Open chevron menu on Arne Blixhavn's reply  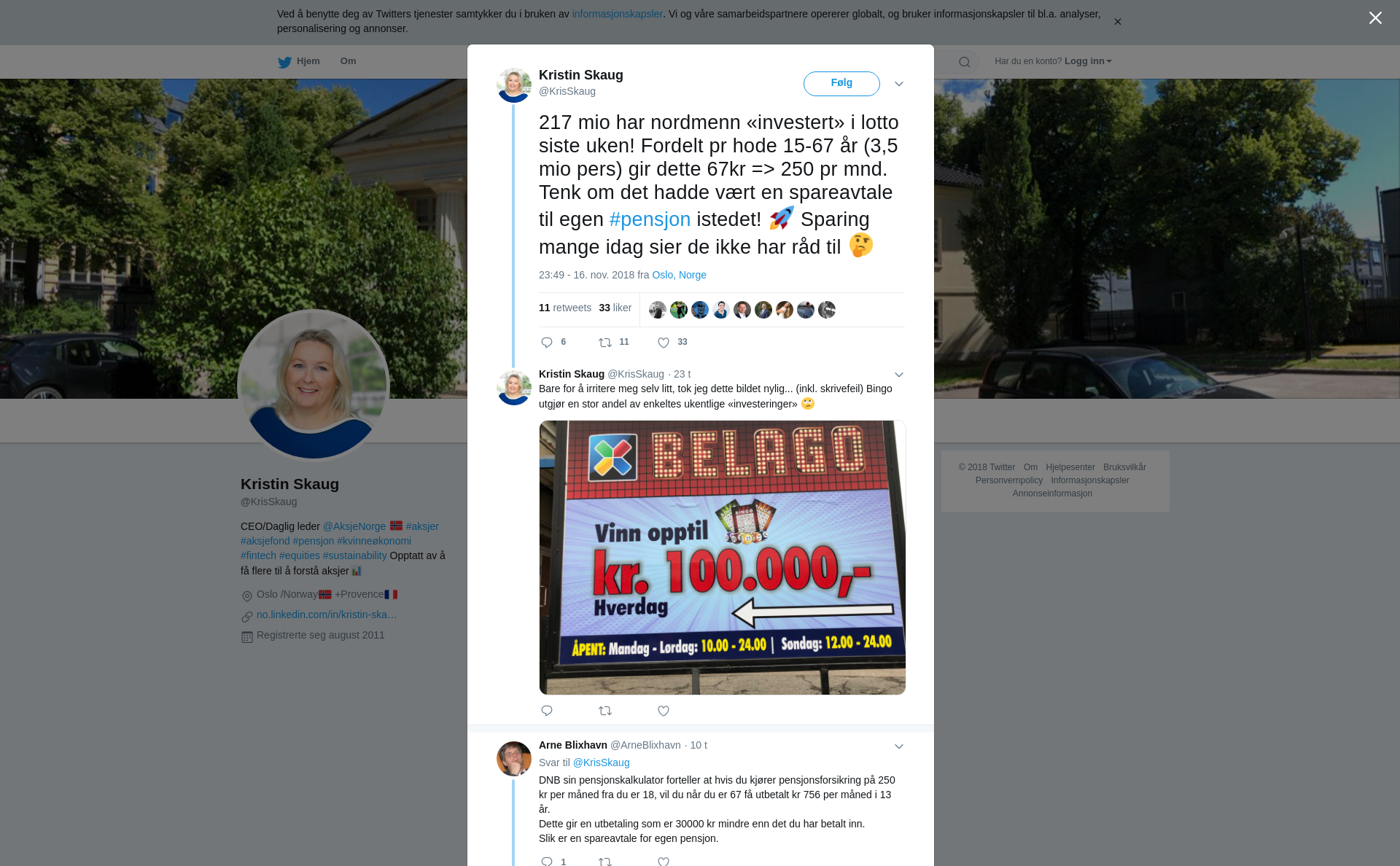point(899,746)
